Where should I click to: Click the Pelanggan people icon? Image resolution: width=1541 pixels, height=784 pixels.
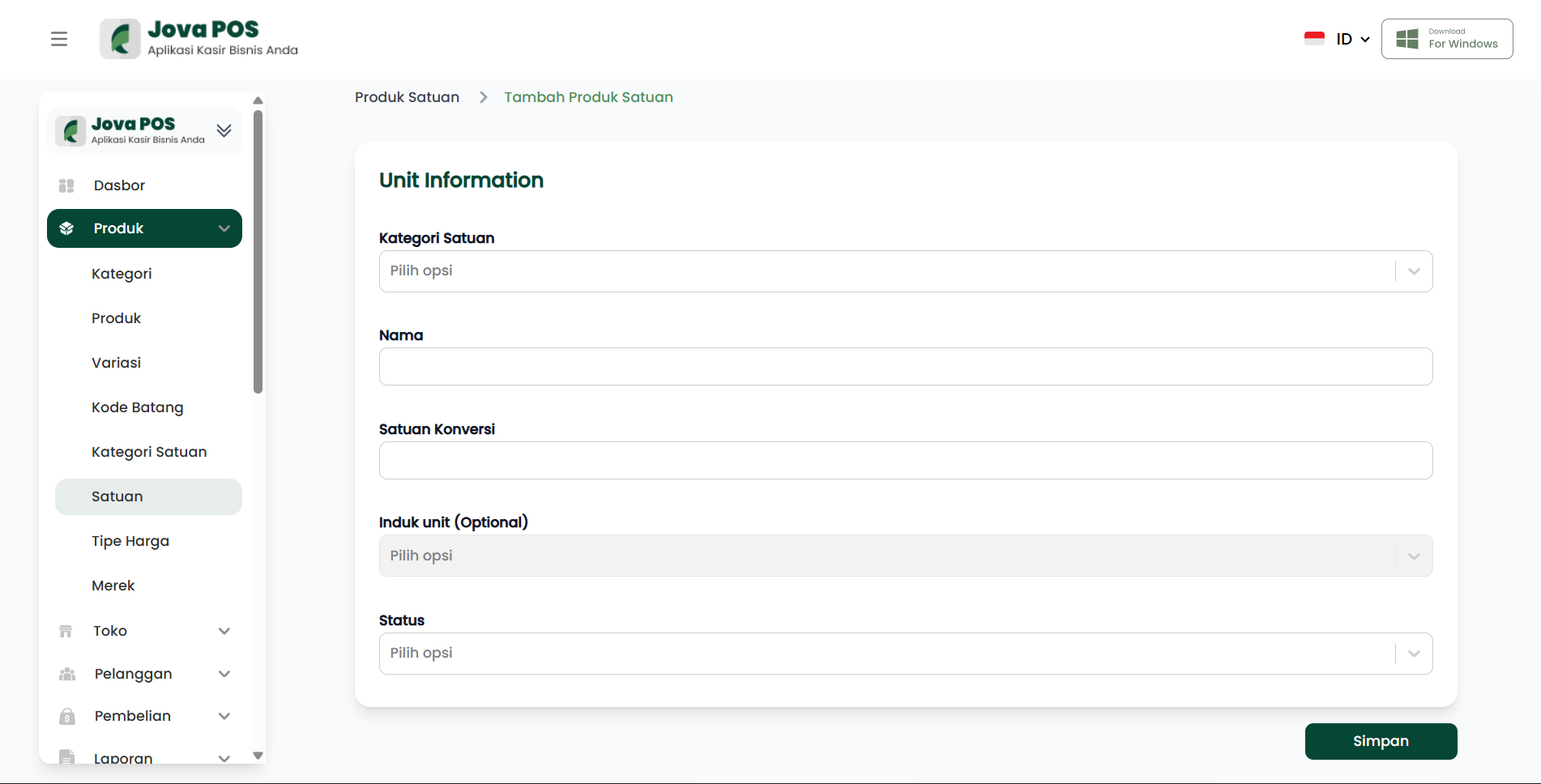point(67,674)
